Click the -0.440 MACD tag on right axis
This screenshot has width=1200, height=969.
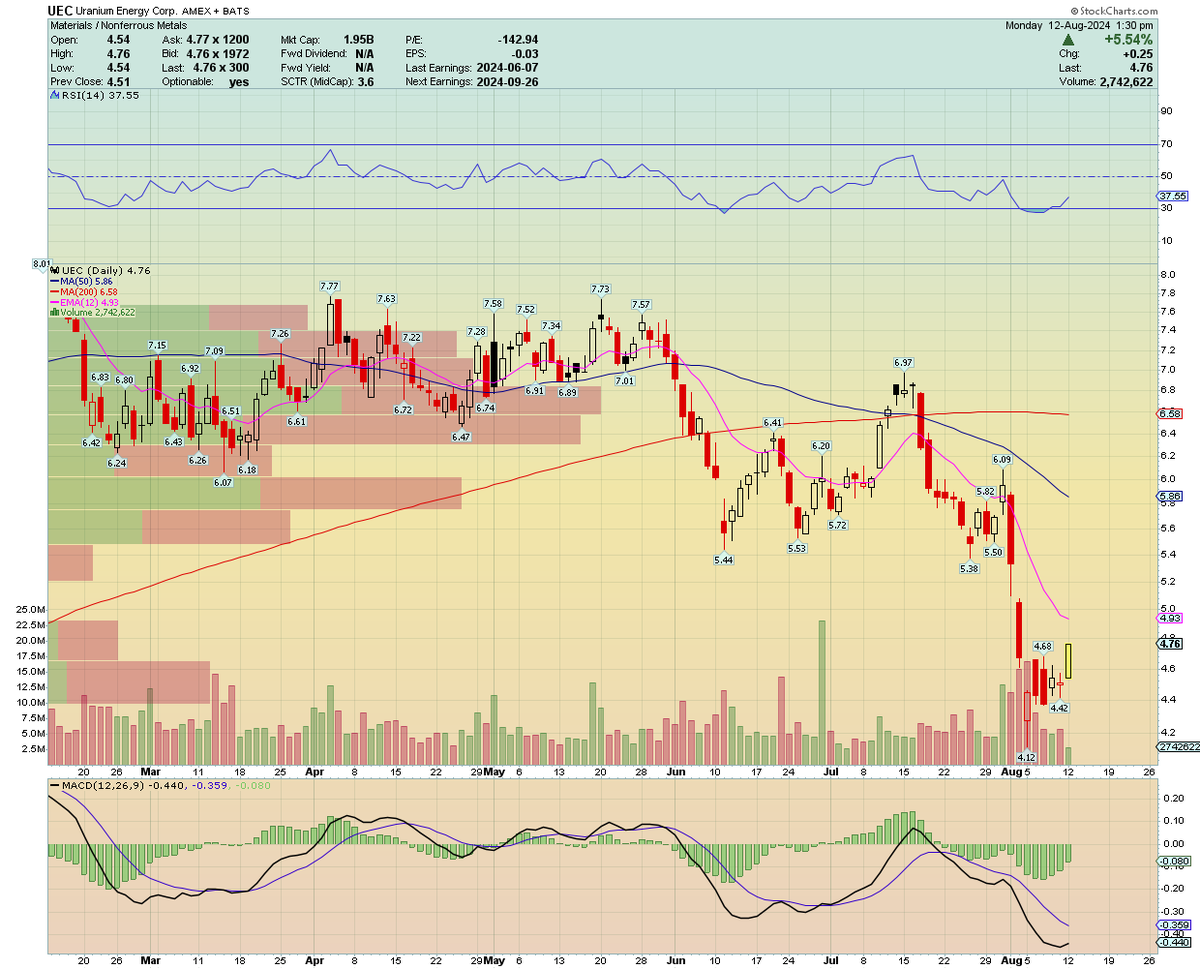pos(1173,942)
